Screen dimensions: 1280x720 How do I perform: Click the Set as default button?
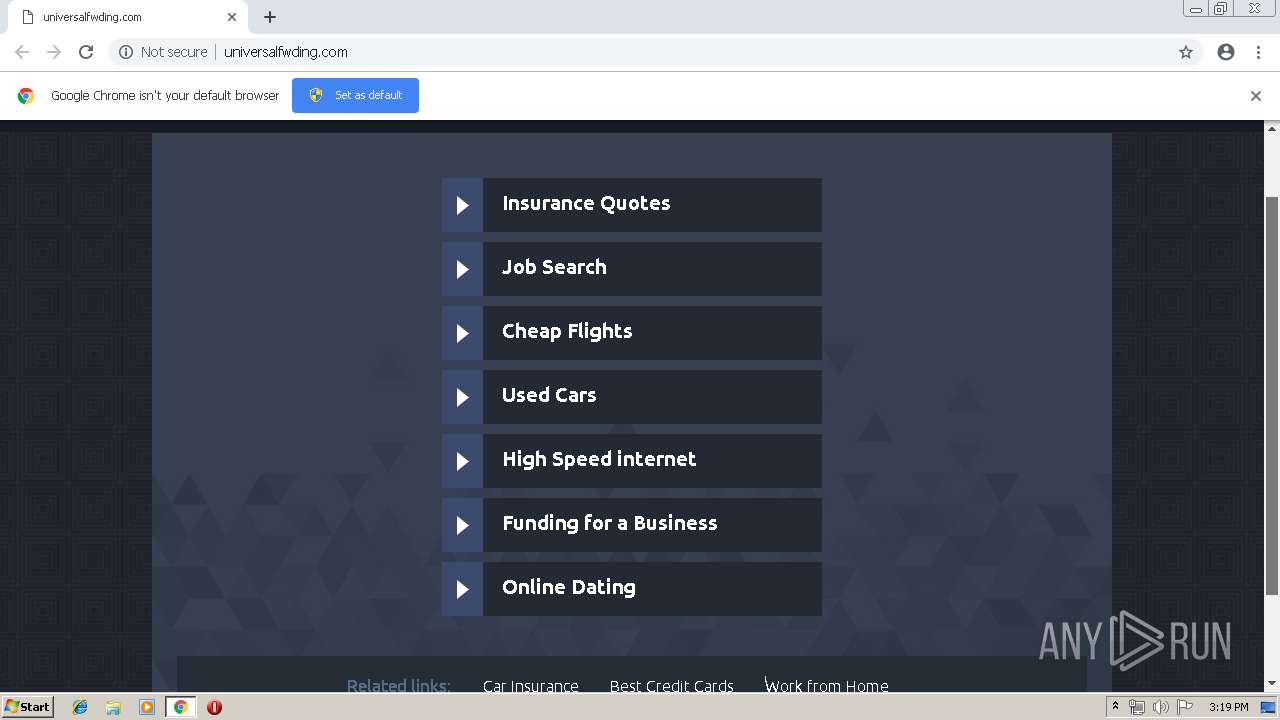pyautogui.click(x=355, y=95)
